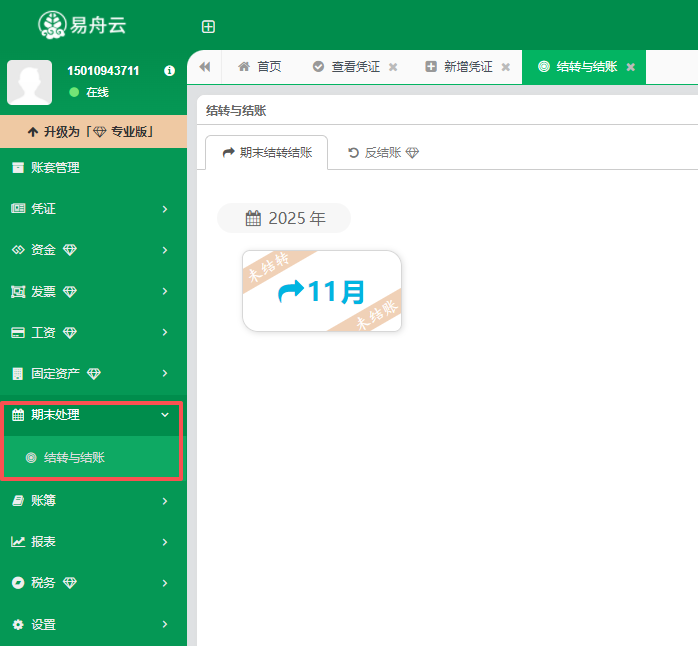The width and height of the screenshot is (698, 646).
Task: Expand the 账簿 menu chevron
Action: (164, 501)
